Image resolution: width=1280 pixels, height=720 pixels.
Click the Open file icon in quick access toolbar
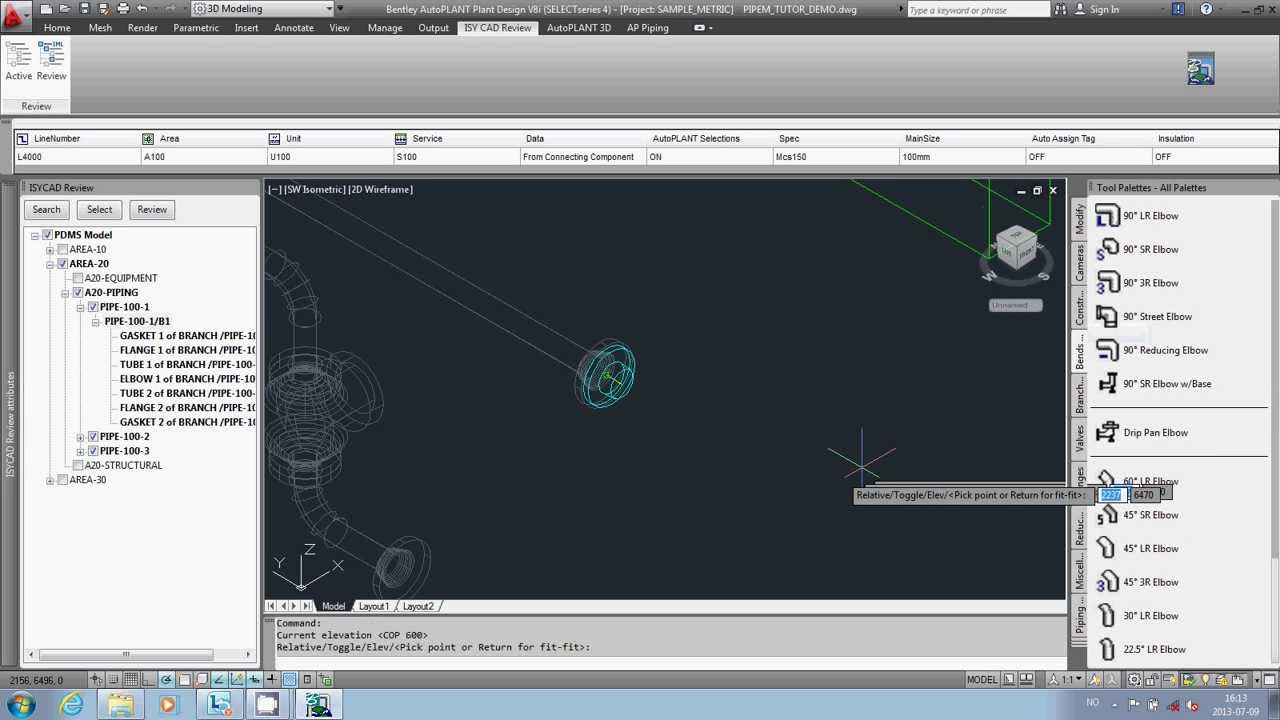click(66, 9)
